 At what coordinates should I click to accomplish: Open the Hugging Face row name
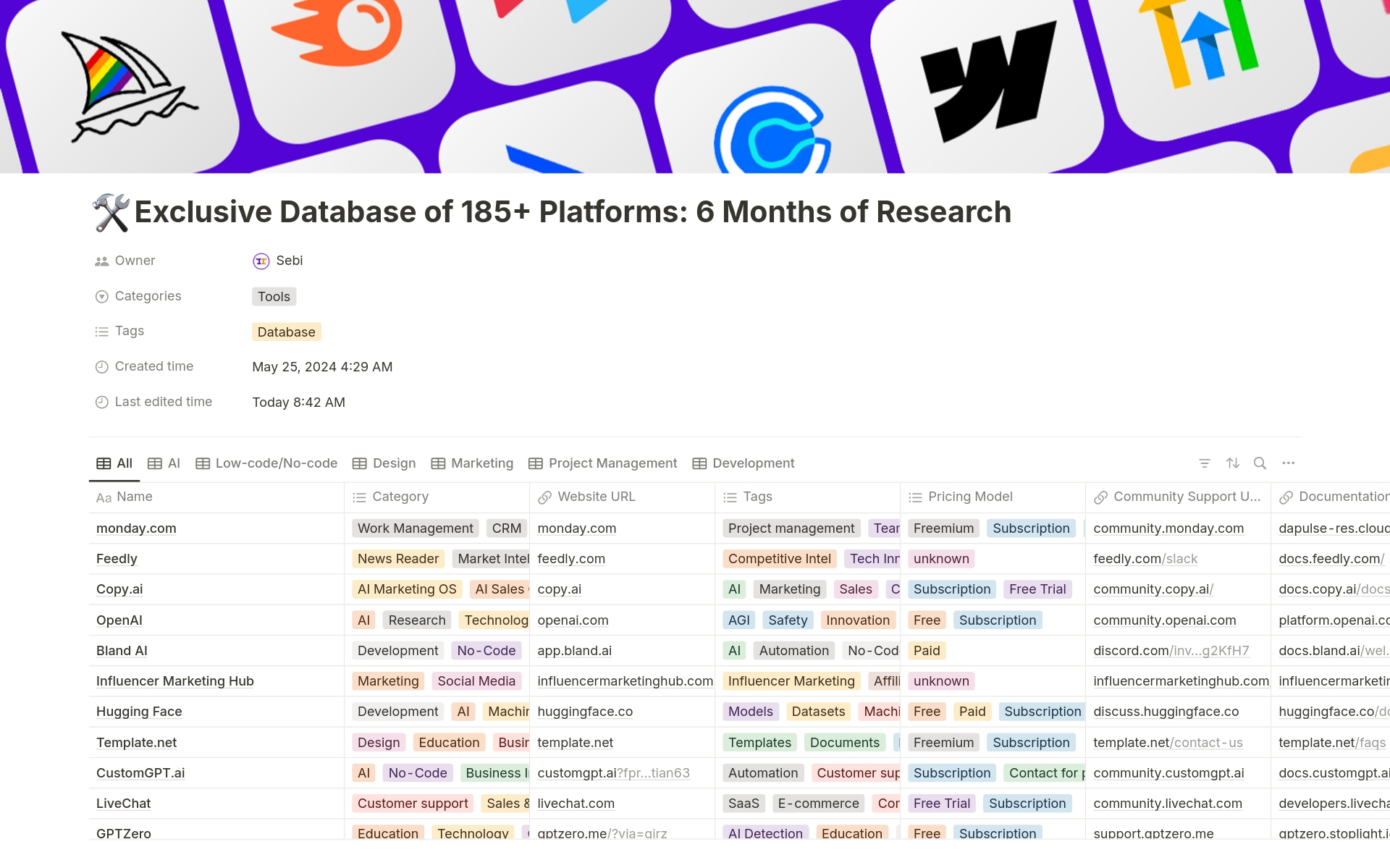[x=139, y=712]
